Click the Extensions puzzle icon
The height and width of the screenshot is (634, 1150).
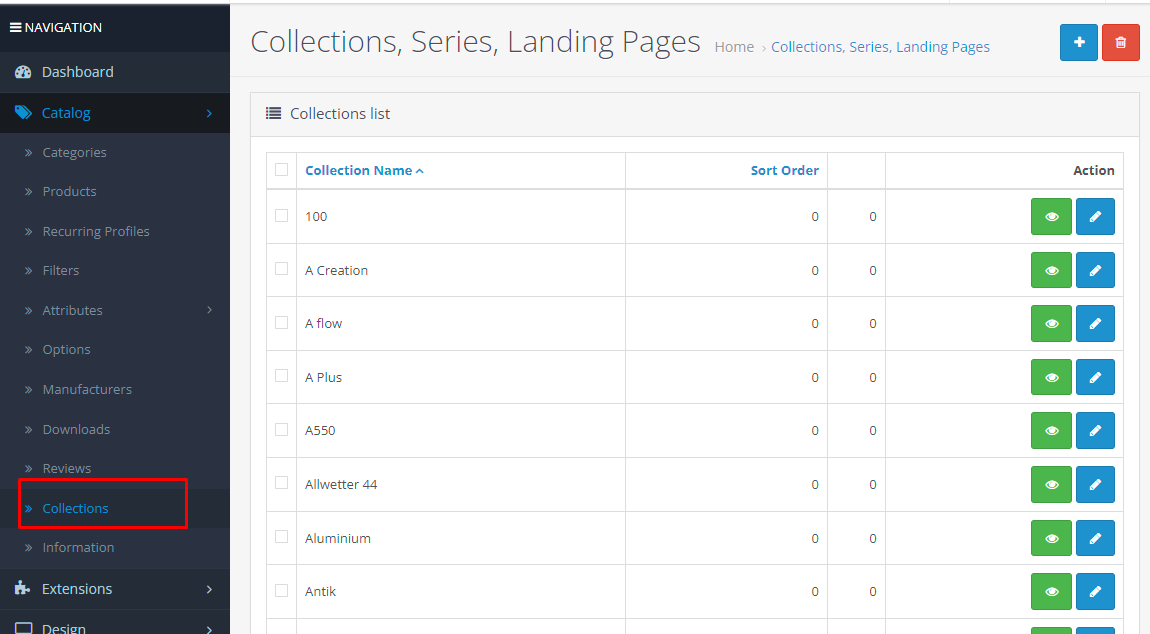(23, 589)
